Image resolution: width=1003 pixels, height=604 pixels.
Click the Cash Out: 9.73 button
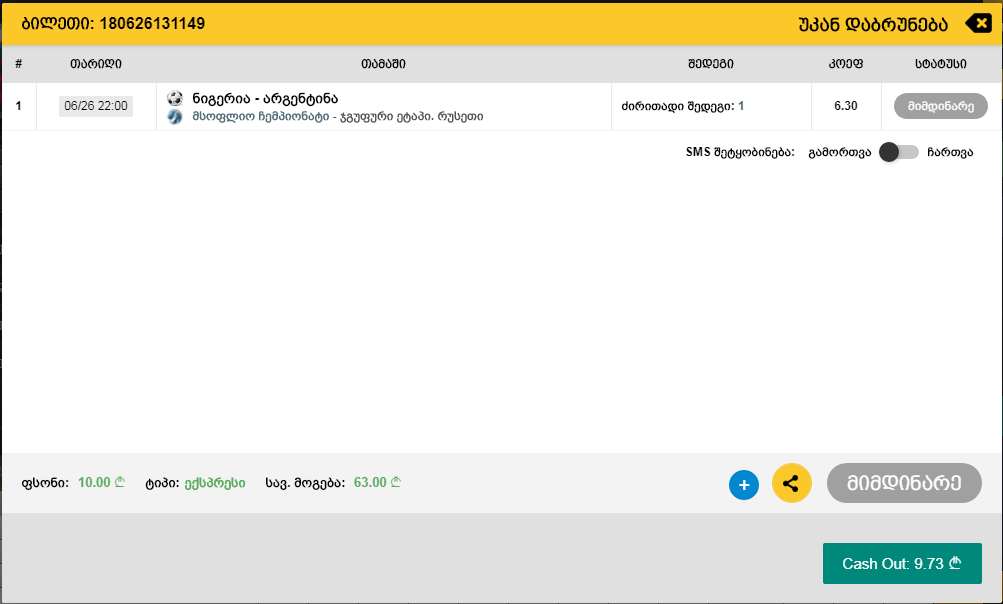(902, 564)
